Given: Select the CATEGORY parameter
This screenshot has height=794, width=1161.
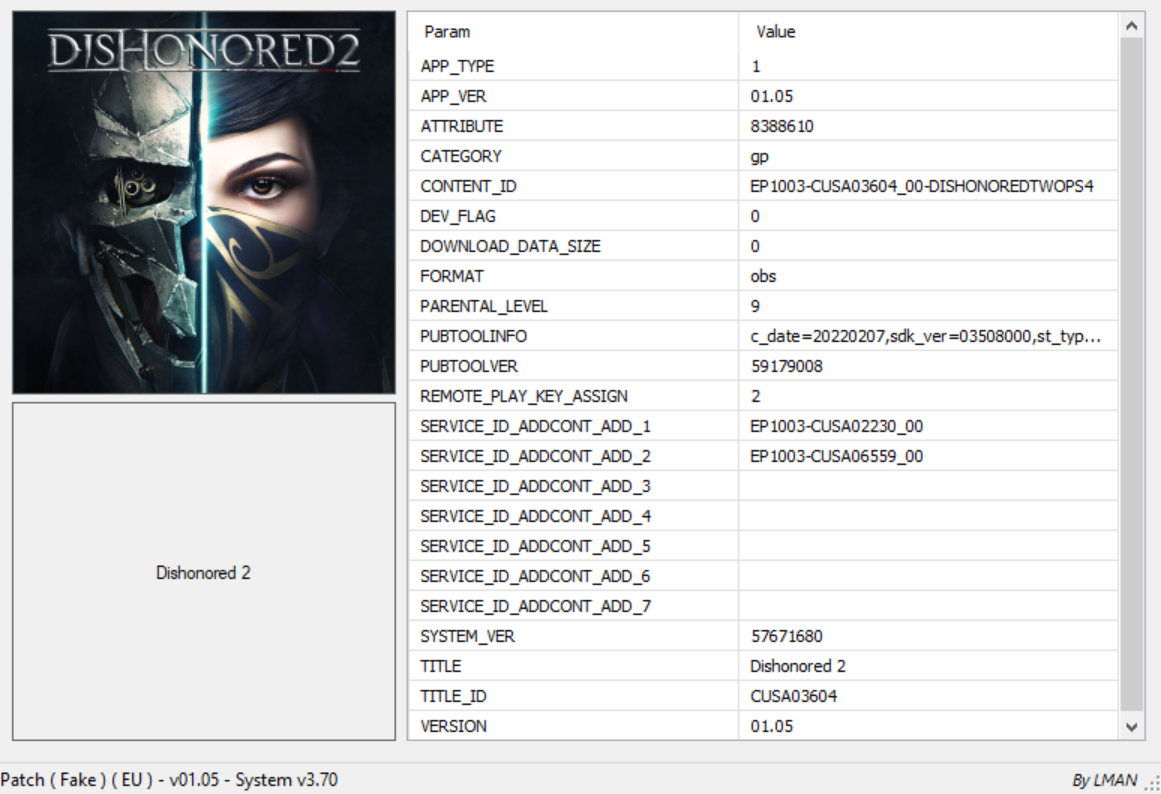Looking at the screenshot, I should (461, 156).
